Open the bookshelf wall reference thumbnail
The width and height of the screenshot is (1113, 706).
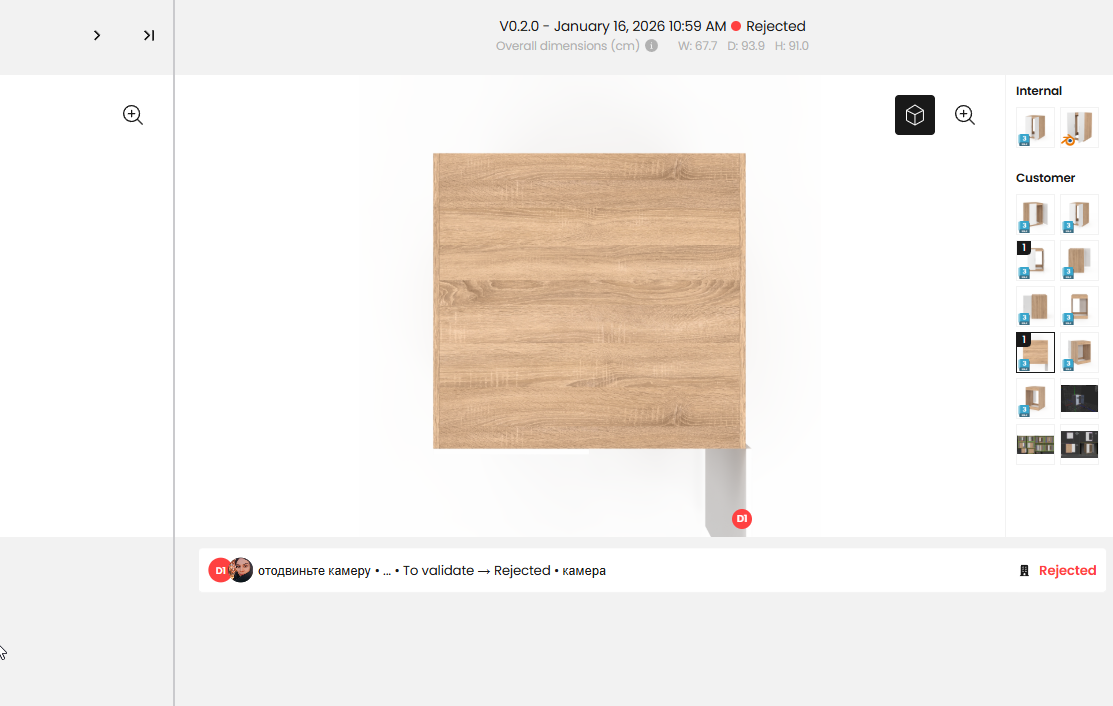pos(1035,445)
